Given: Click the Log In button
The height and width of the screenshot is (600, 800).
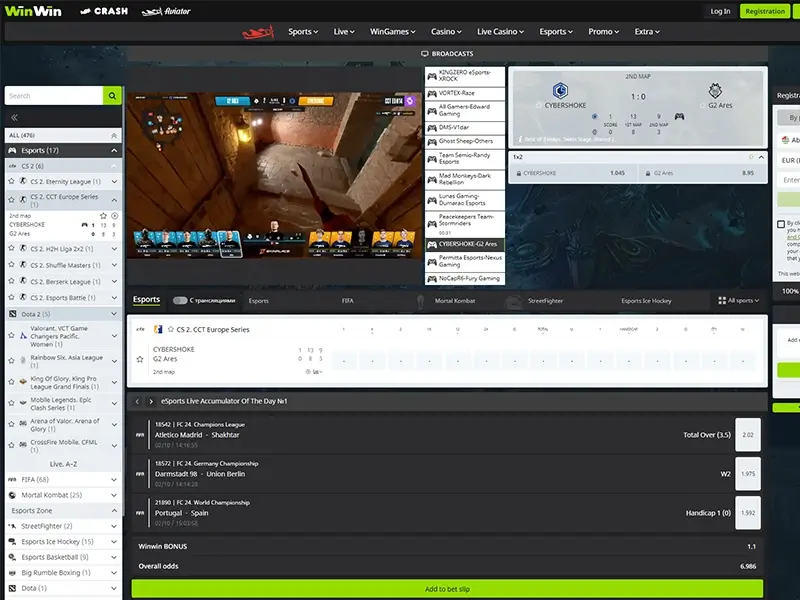Looking at the screenshot, I should point(720,11).
